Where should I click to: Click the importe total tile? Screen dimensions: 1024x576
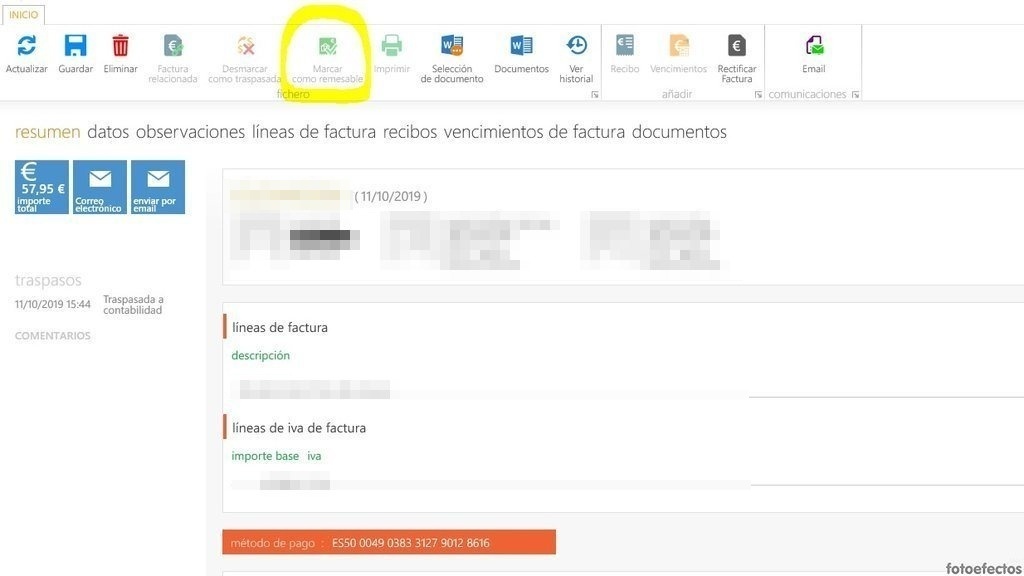41,187
